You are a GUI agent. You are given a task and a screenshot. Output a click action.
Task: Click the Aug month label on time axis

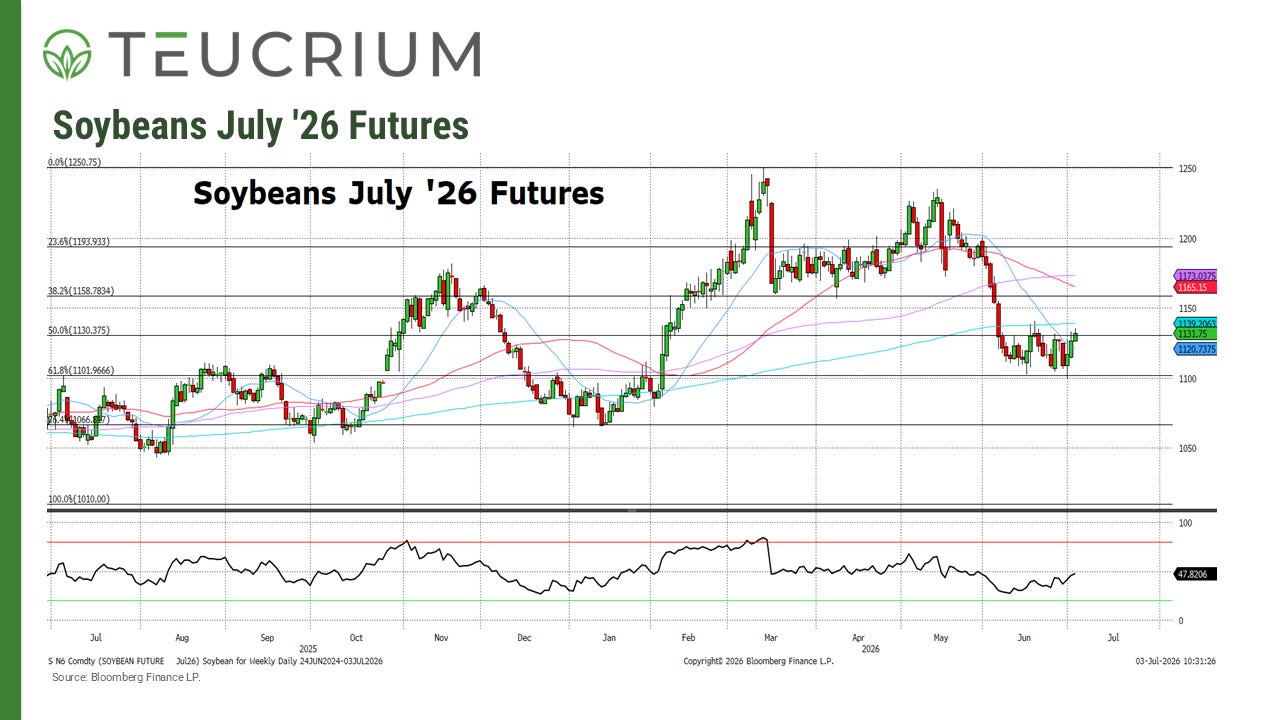point(181,636)
